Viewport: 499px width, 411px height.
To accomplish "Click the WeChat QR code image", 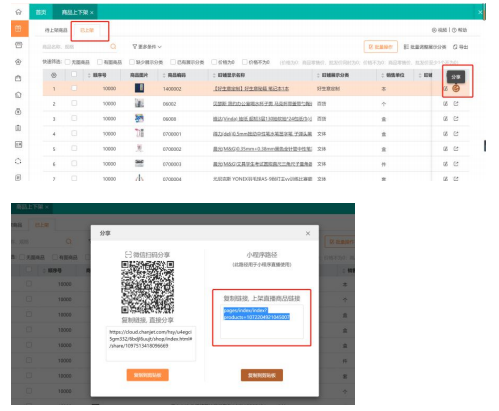I will click(x=148, y=287).
